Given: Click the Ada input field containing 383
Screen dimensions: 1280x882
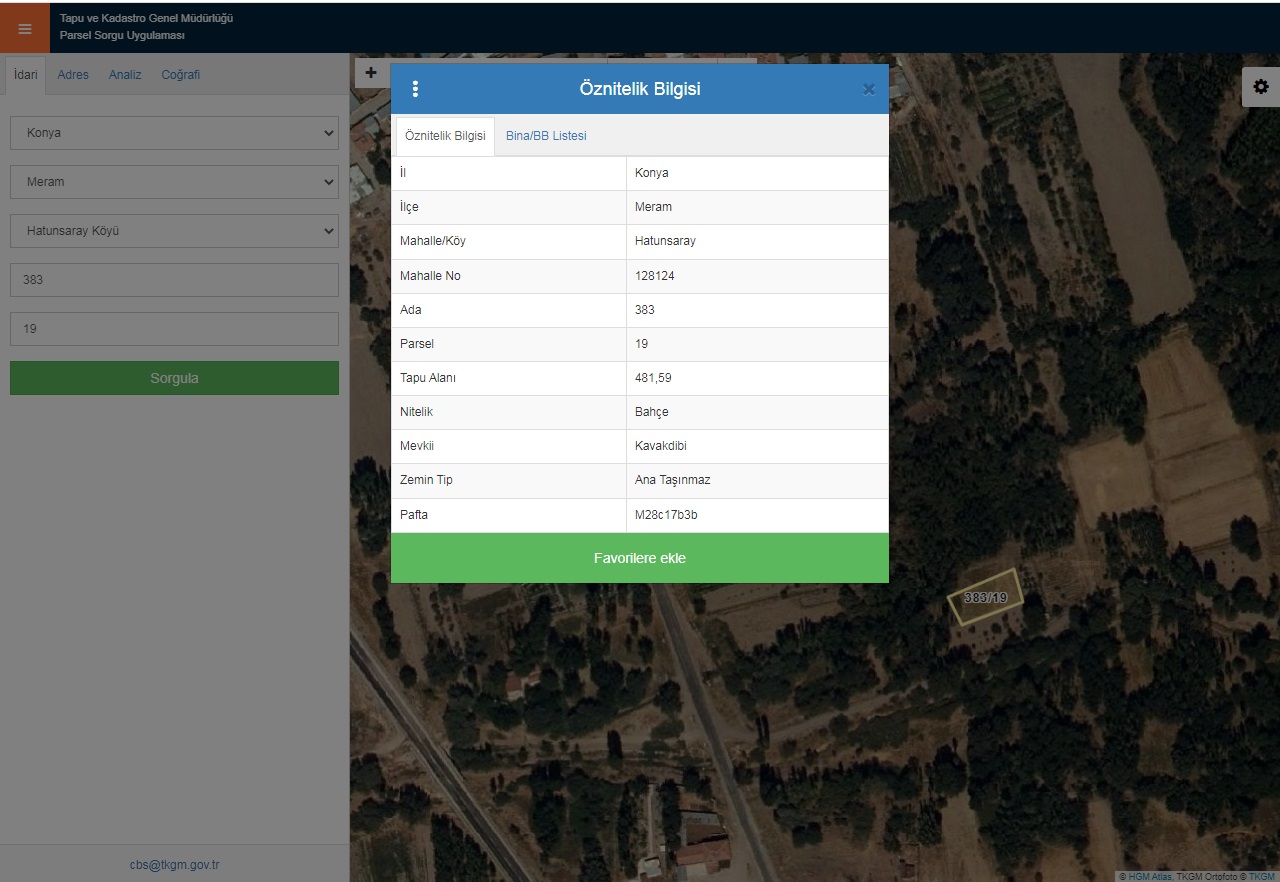Looking at the screenshot, I should 174,280.
